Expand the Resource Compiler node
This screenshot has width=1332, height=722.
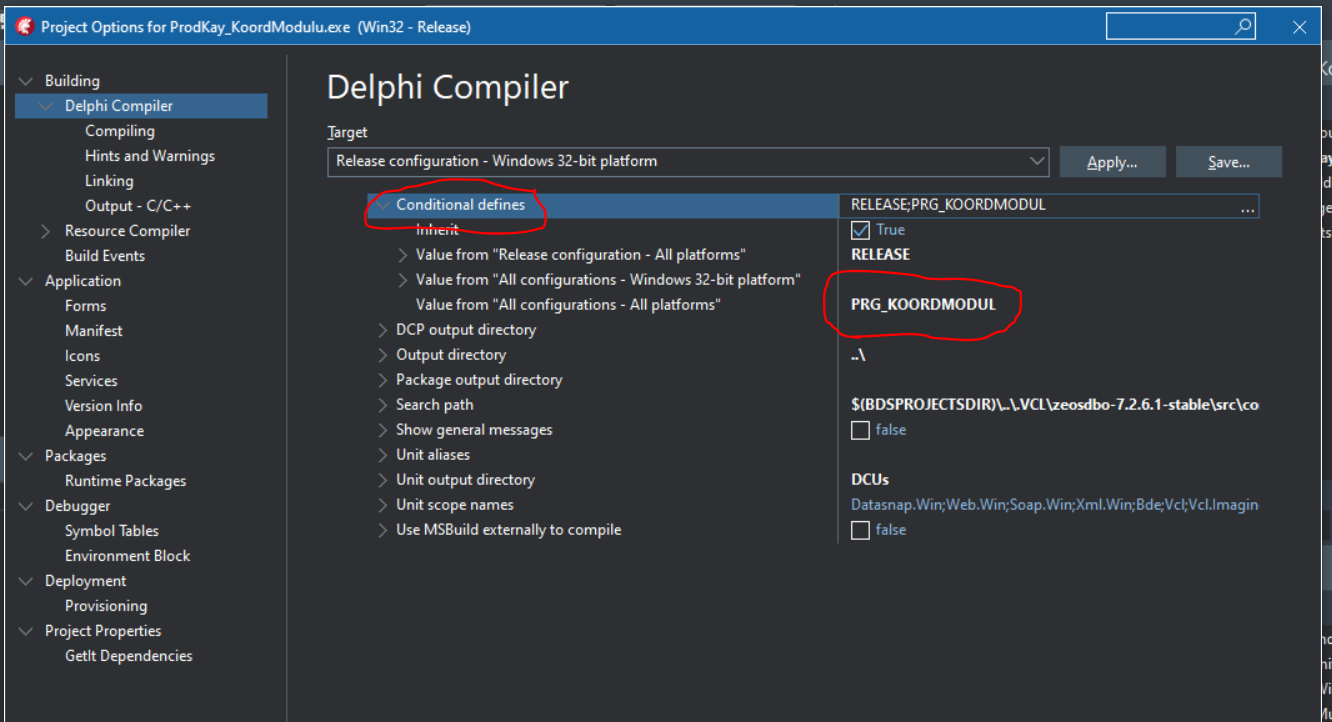point(46,231)
